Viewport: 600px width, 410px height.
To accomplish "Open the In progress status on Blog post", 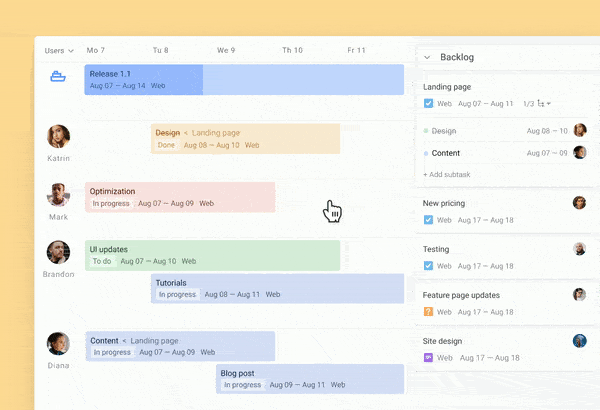I will (243, 385).
